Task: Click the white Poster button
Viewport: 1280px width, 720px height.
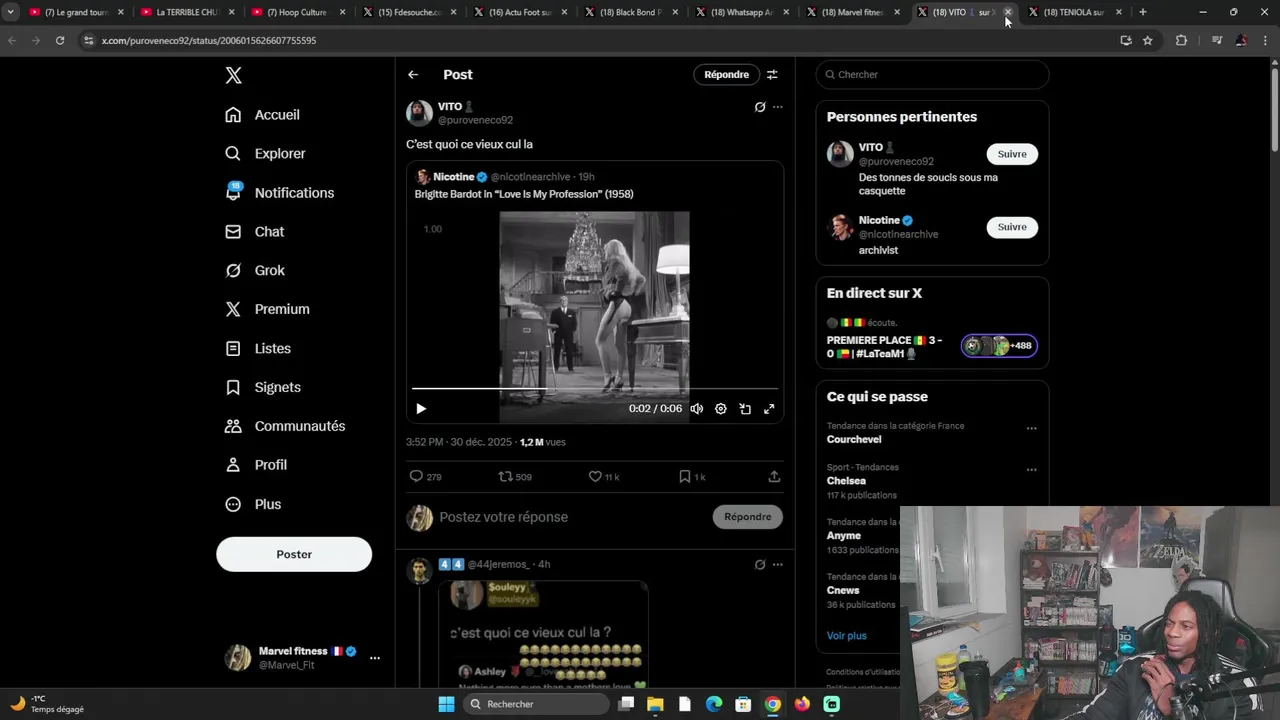Action: click(294, 554)
